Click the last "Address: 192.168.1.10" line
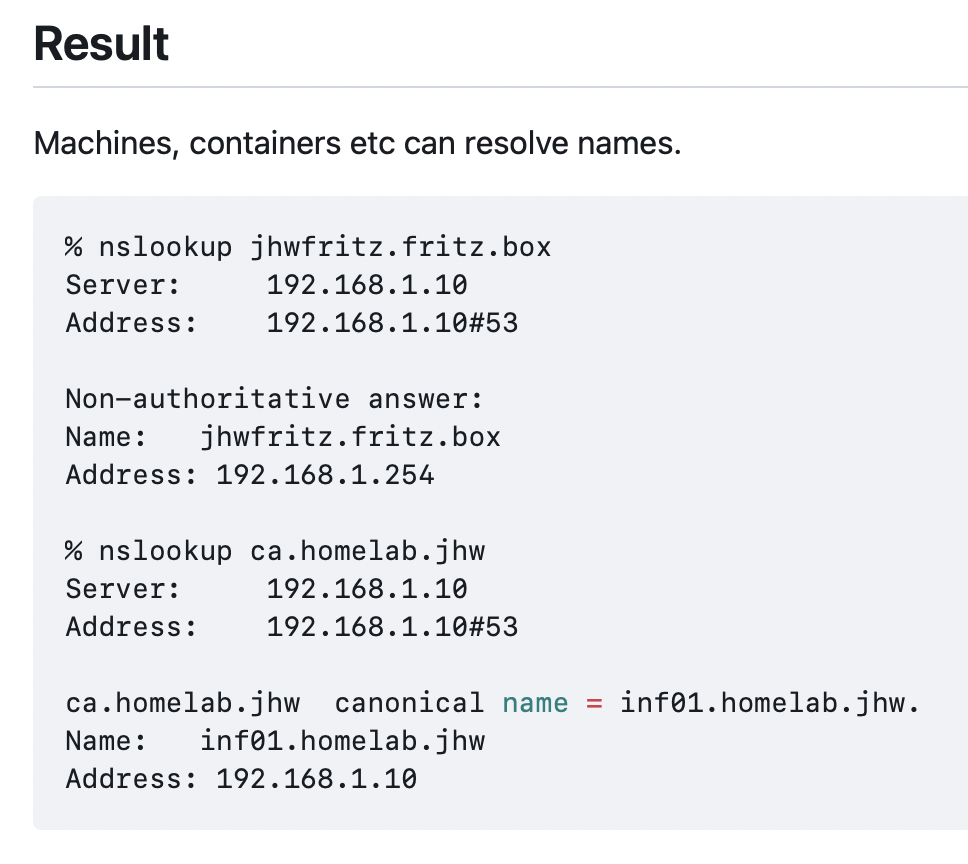 pos(241,779)
